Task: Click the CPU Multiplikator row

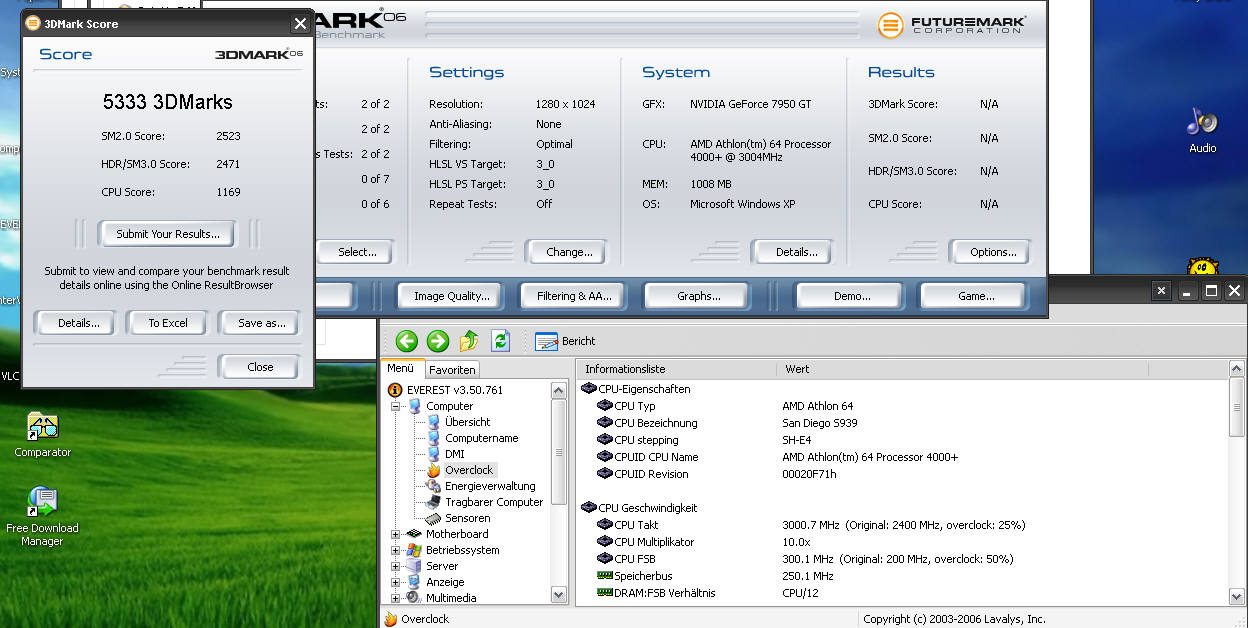Action: pyautogui.click(x=902, y=542)
